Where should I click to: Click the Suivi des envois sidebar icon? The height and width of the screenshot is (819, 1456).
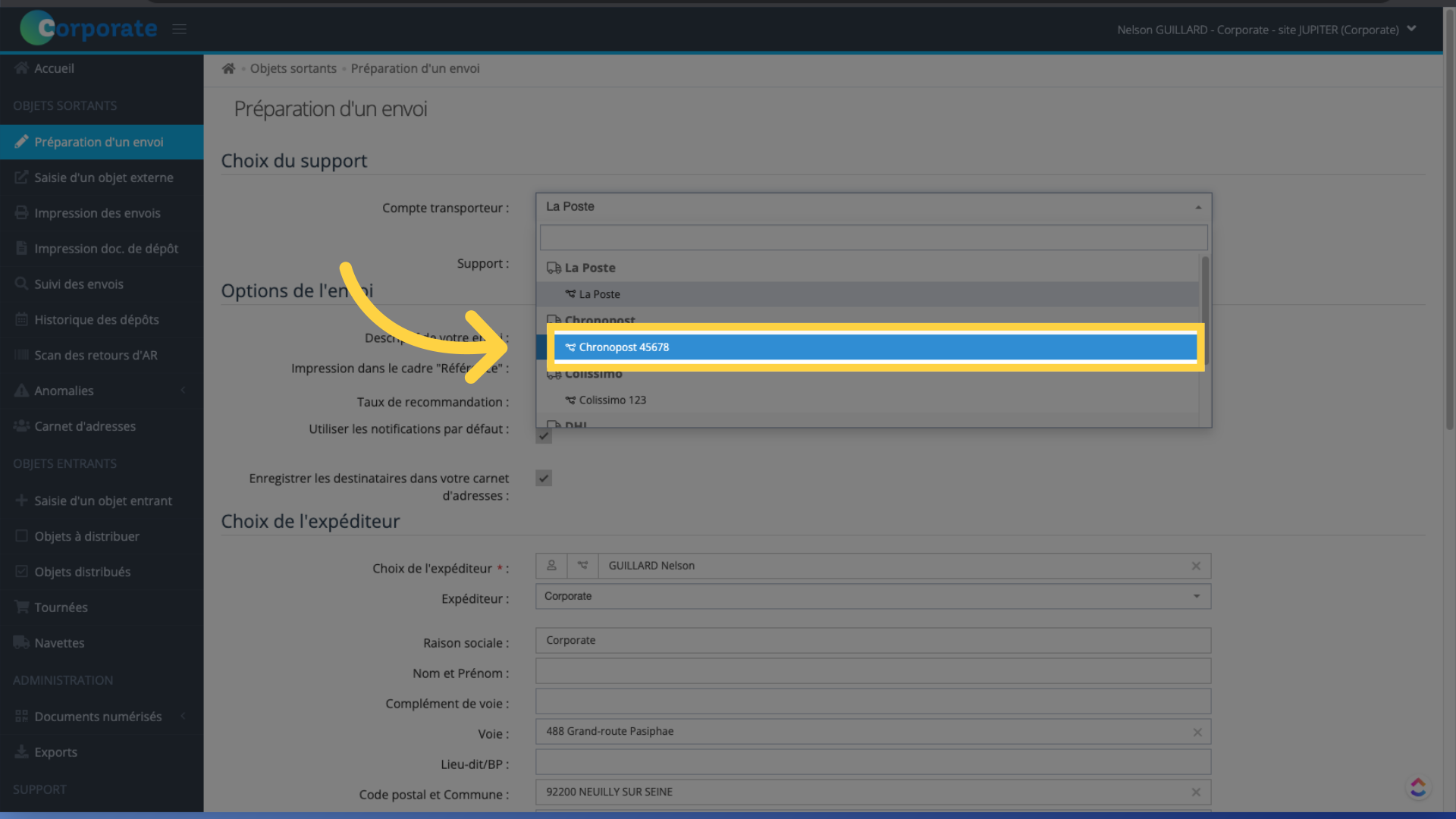pyautogui.click(x=22, y=283)
